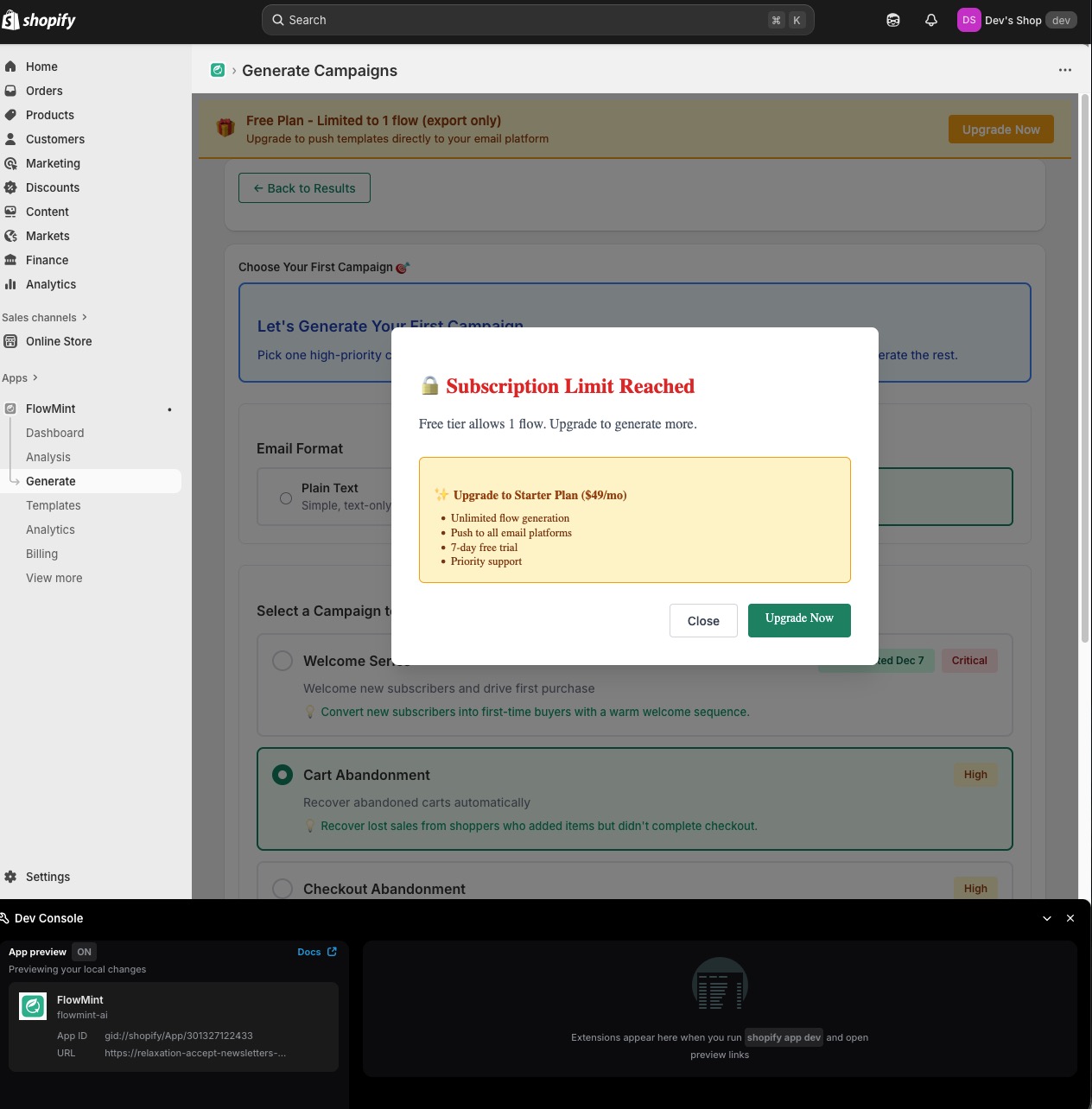
Task: Select the Plain Text email format radio
Action: 285,497
